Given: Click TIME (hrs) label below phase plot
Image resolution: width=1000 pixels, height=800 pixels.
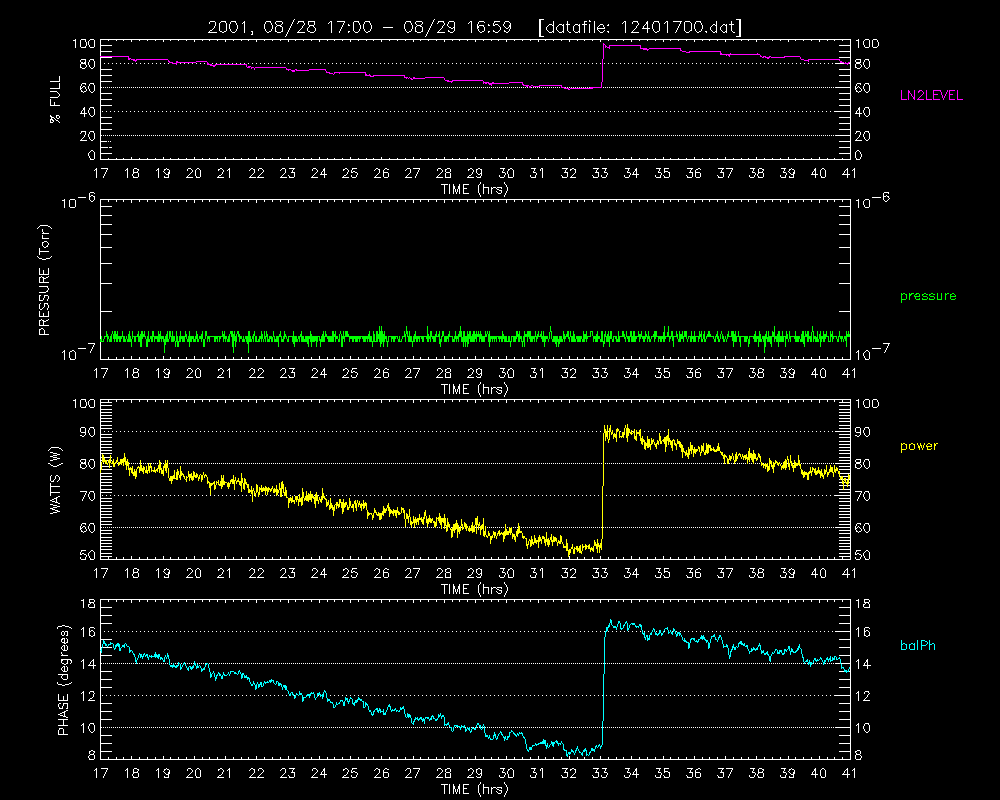Looking at the screenshot, I should [474, 790].
